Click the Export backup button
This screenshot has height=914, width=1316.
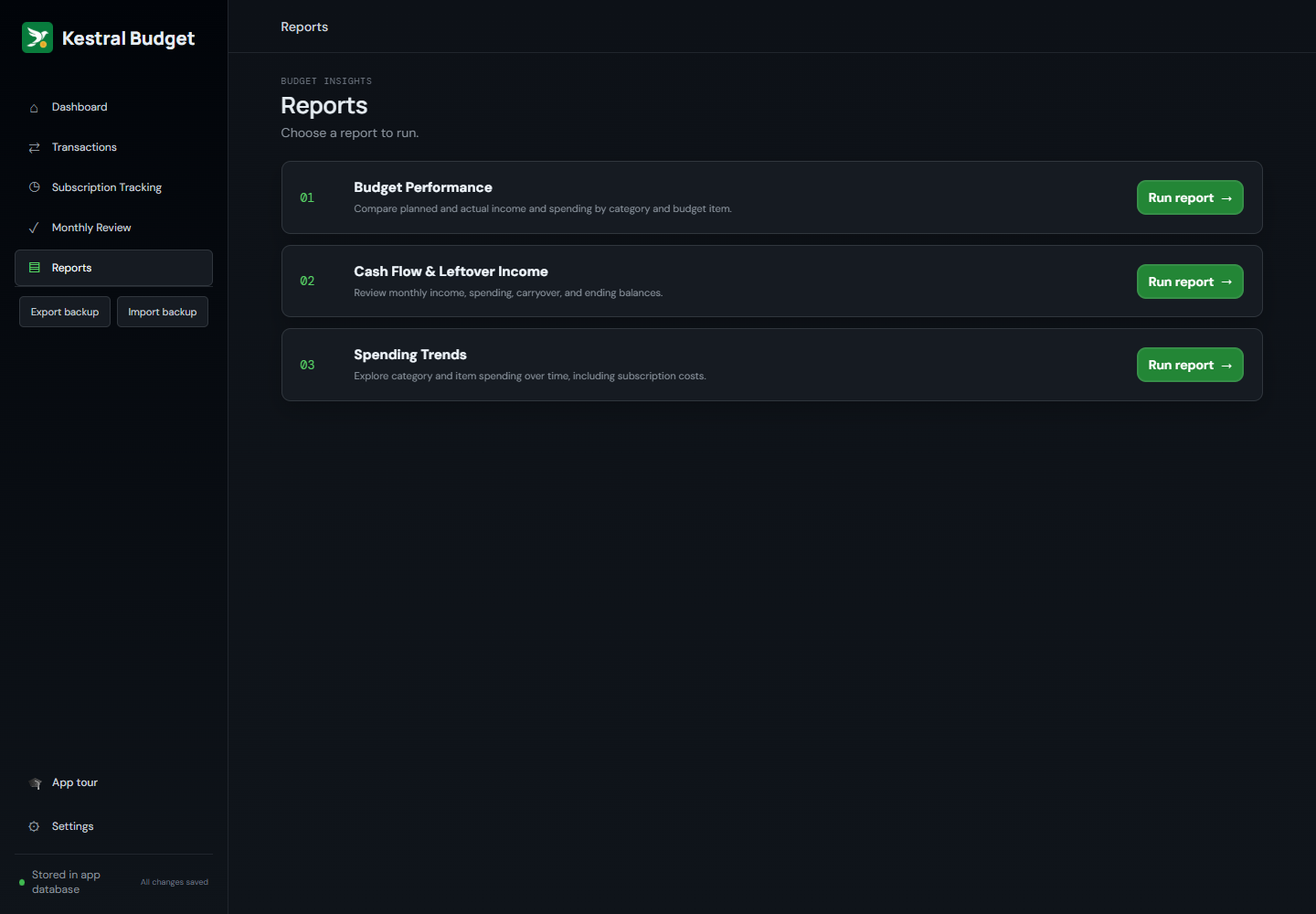coord(65,312)
